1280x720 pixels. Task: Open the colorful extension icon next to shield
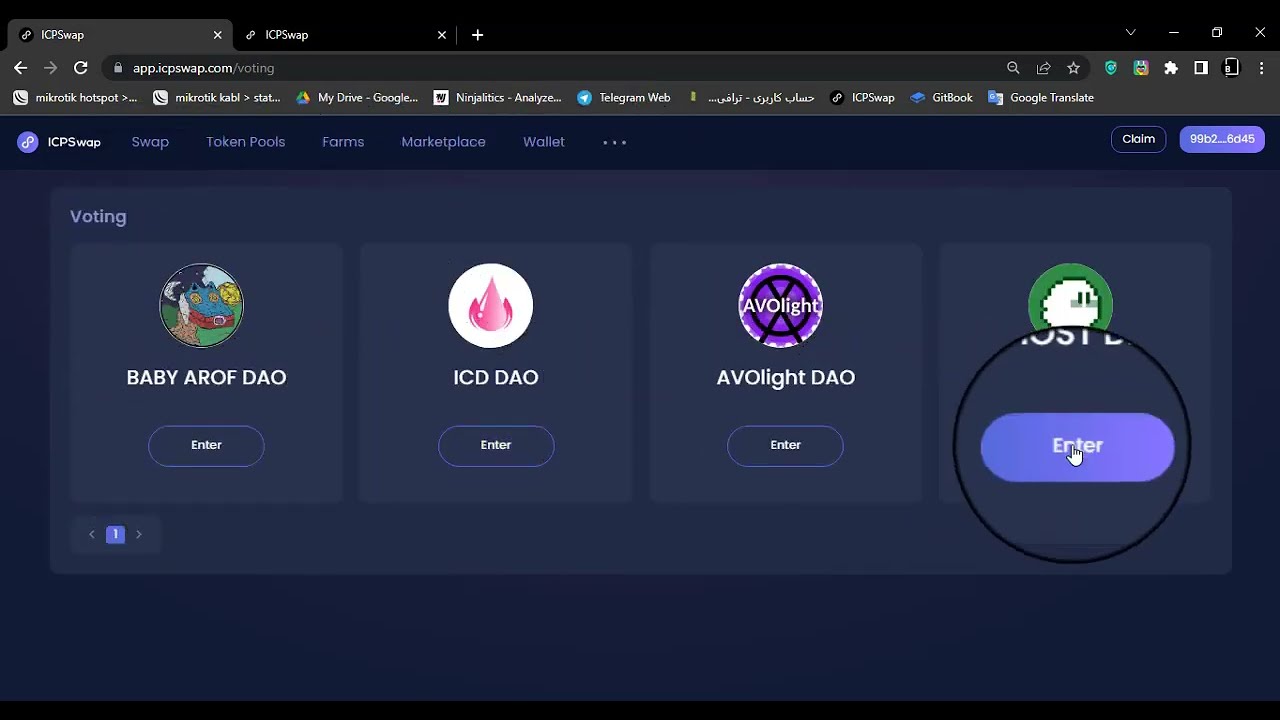[1141, 68]
